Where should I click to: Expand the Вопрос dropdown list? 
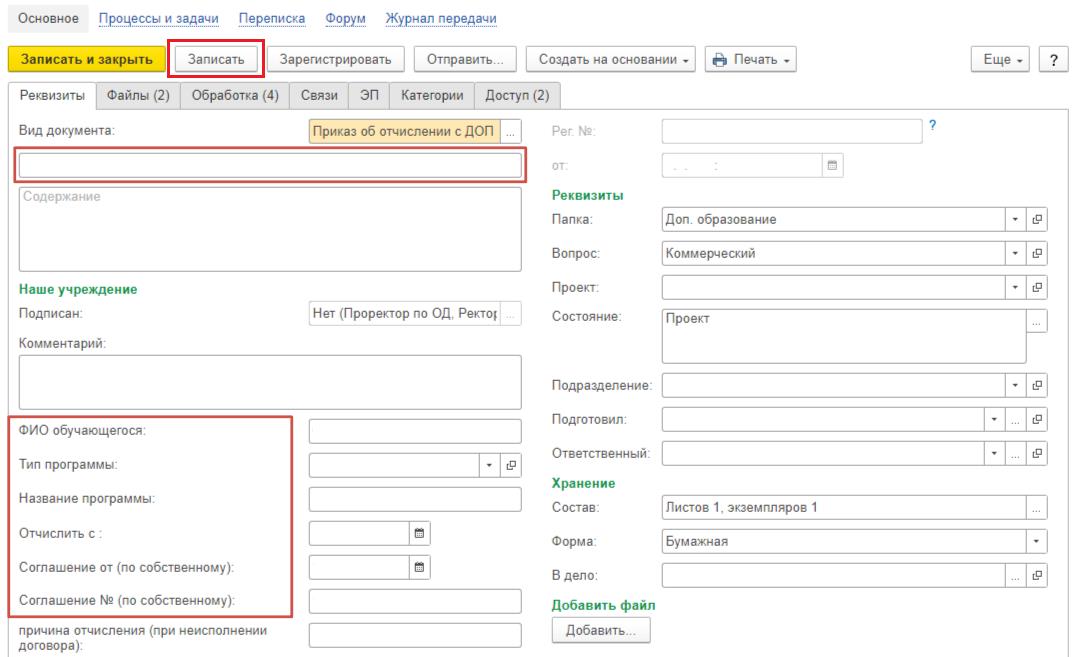tap(1015, 253)
